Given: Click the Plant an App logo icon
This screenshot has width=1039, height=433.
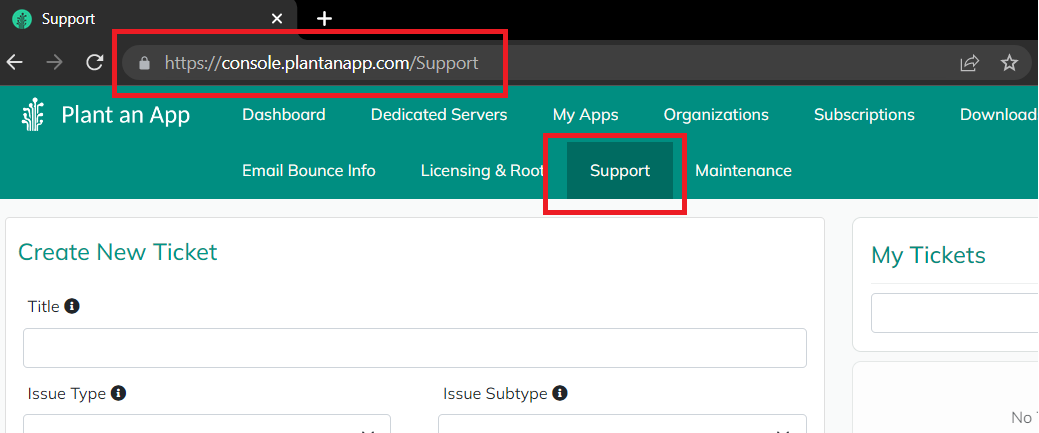Looking at the screenshot, I should pyautogui.click(x=32, y=115).
